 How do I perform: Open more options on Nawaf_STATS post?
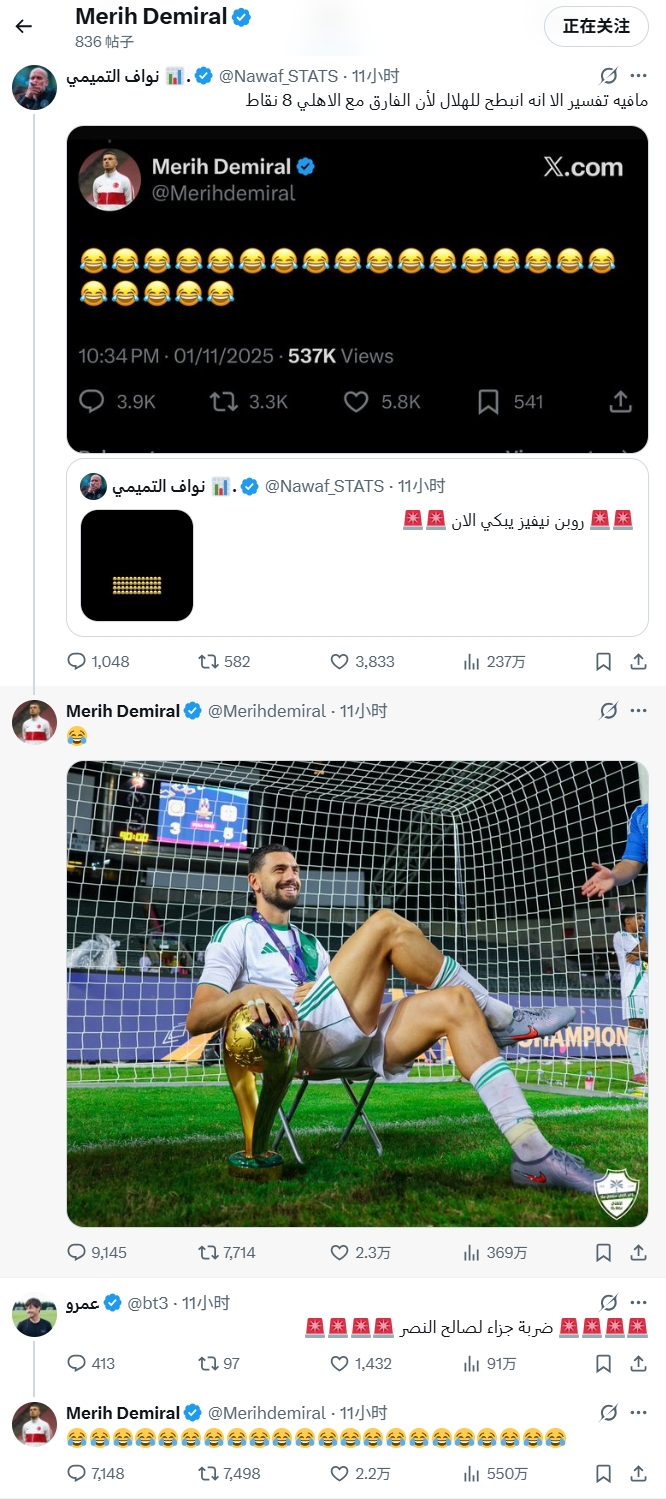(638, 76)
